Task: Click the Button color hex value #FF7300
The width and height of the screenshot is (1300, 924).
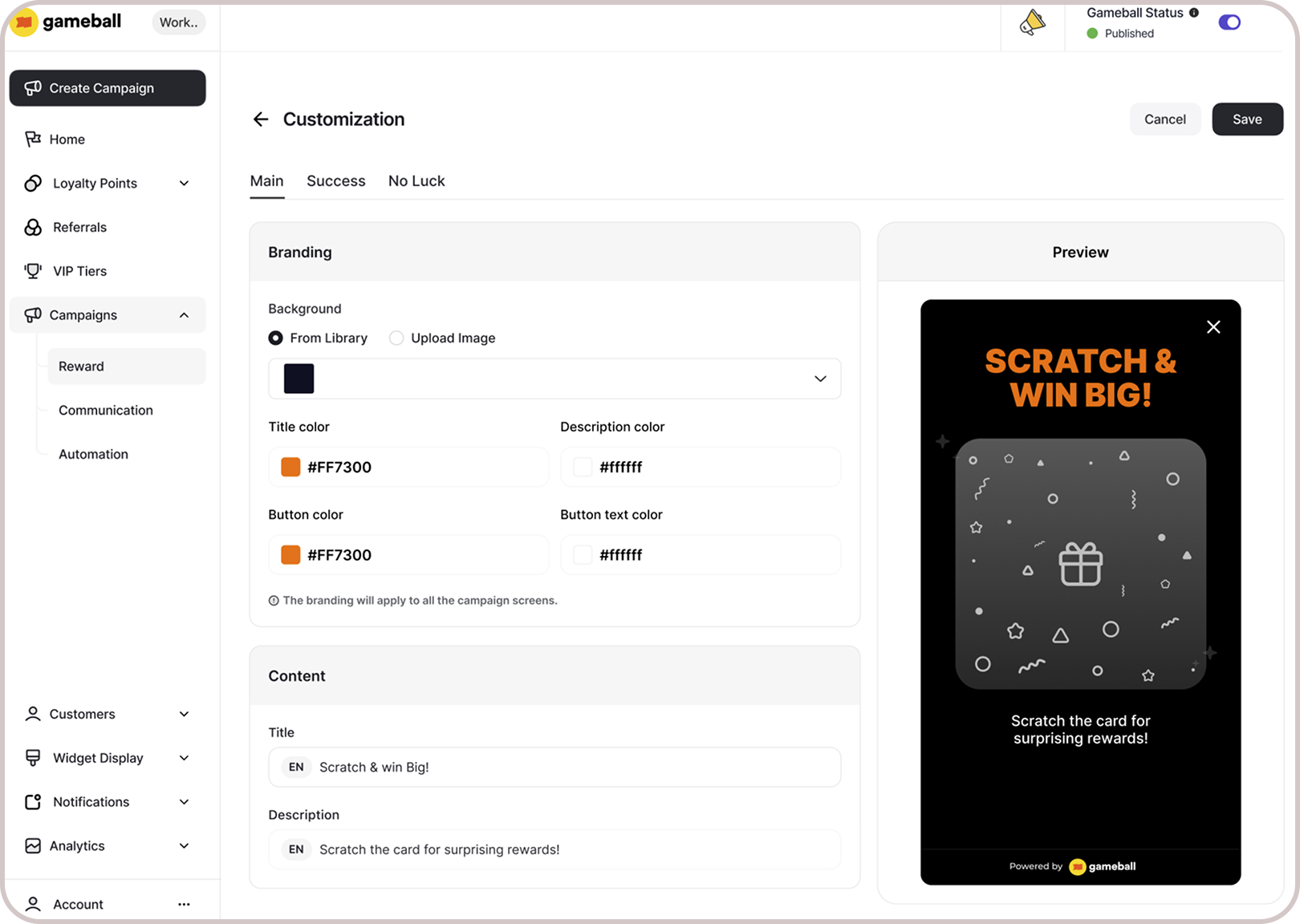Action: pos(339,554)
